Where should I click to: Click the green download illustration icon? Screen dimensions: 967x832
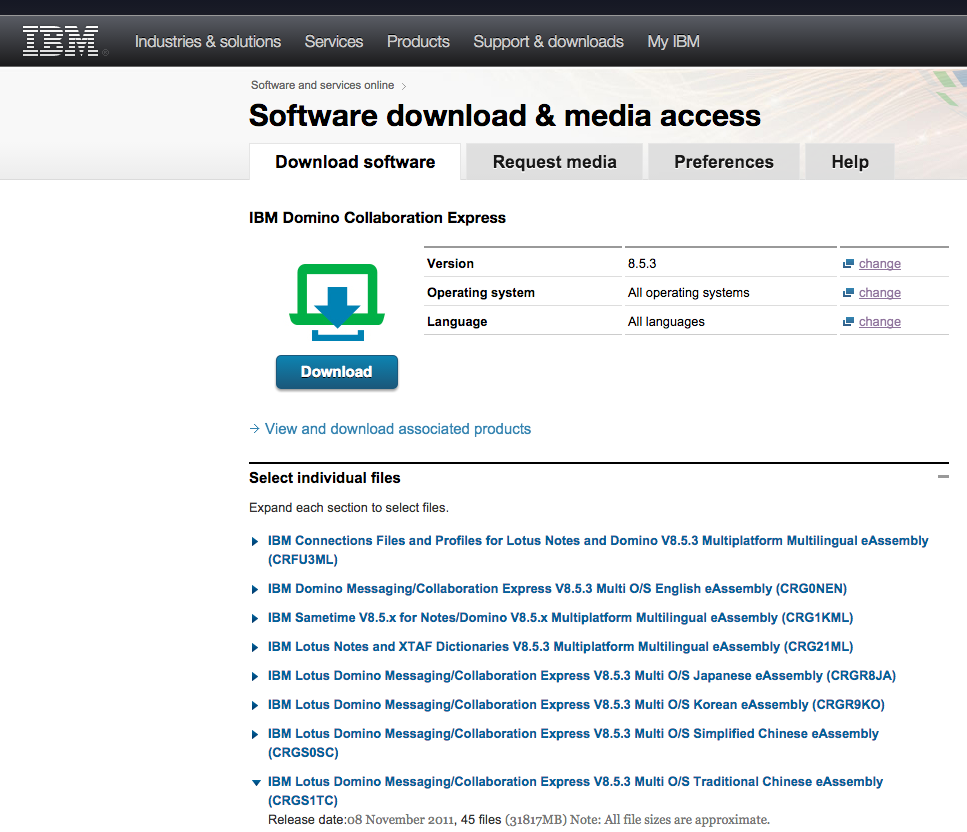pos(337,302)
